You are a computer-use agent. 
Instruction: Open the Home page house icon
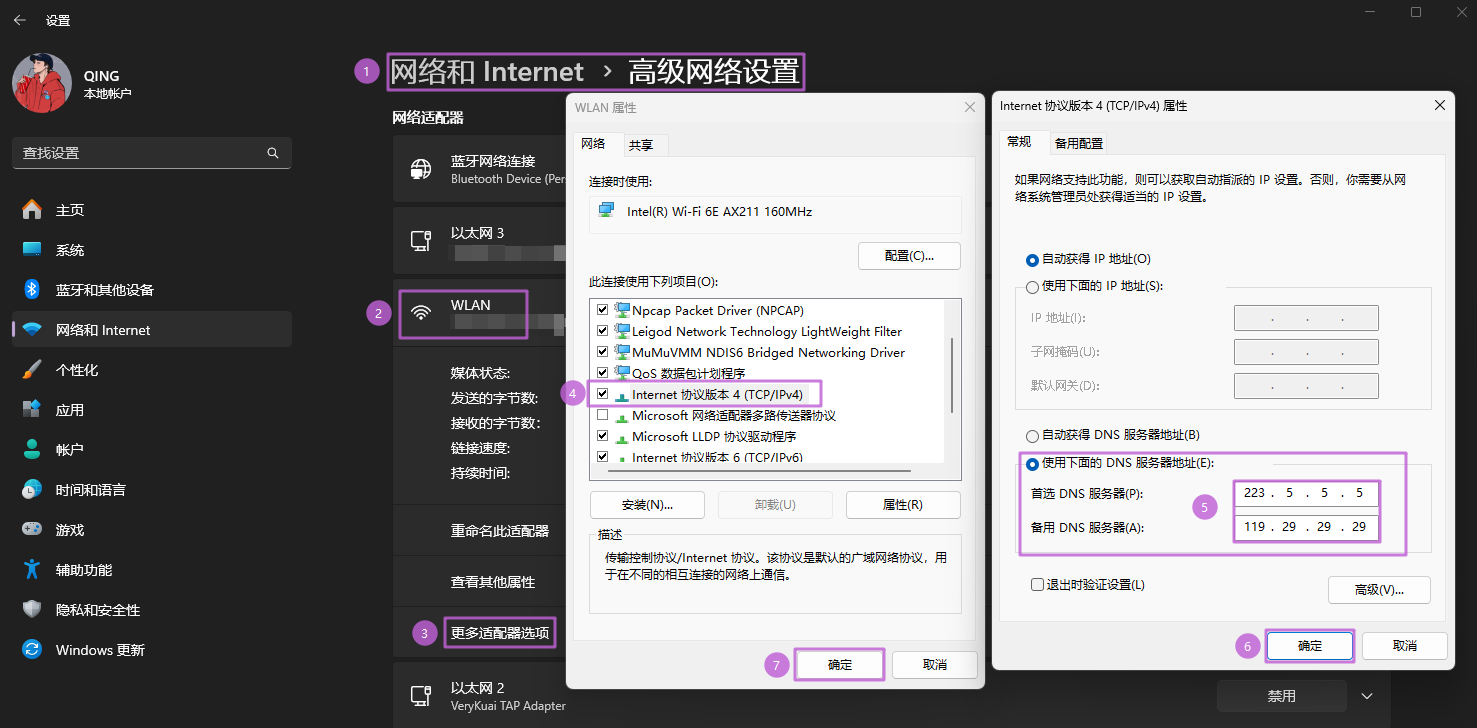coord(32,210)
